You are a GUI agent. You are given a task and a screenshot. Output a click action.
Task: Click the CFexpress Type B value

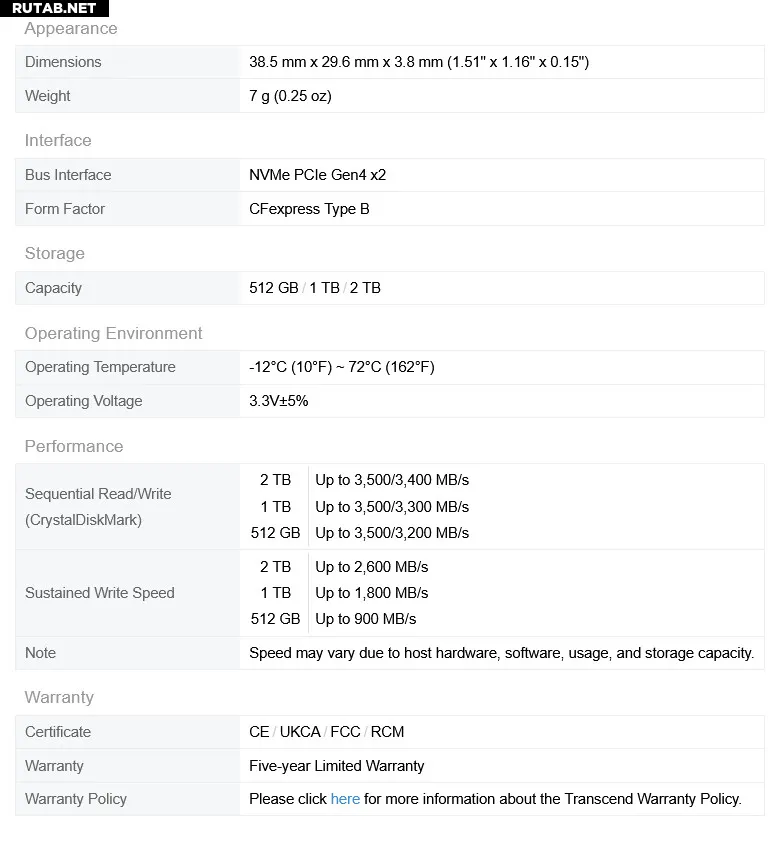(309, 209)
